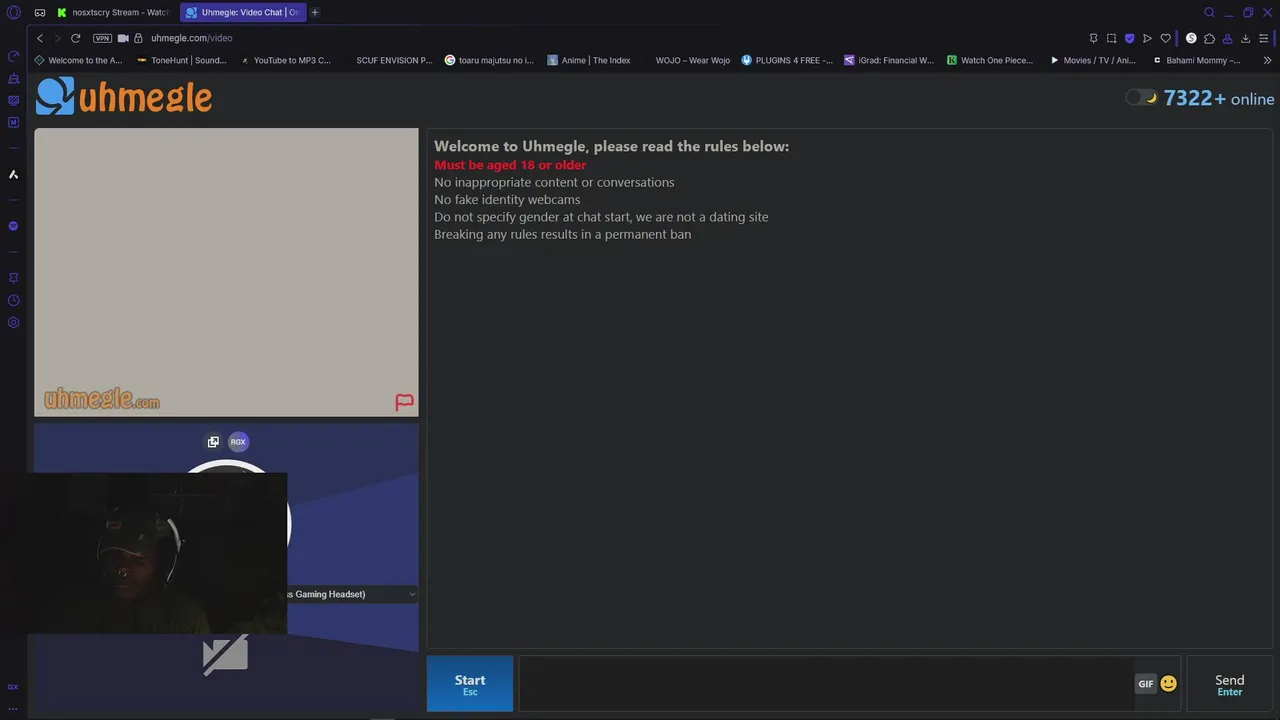
Task: Bookmark this page with the heart icon
Action: tap(1165, 38)
